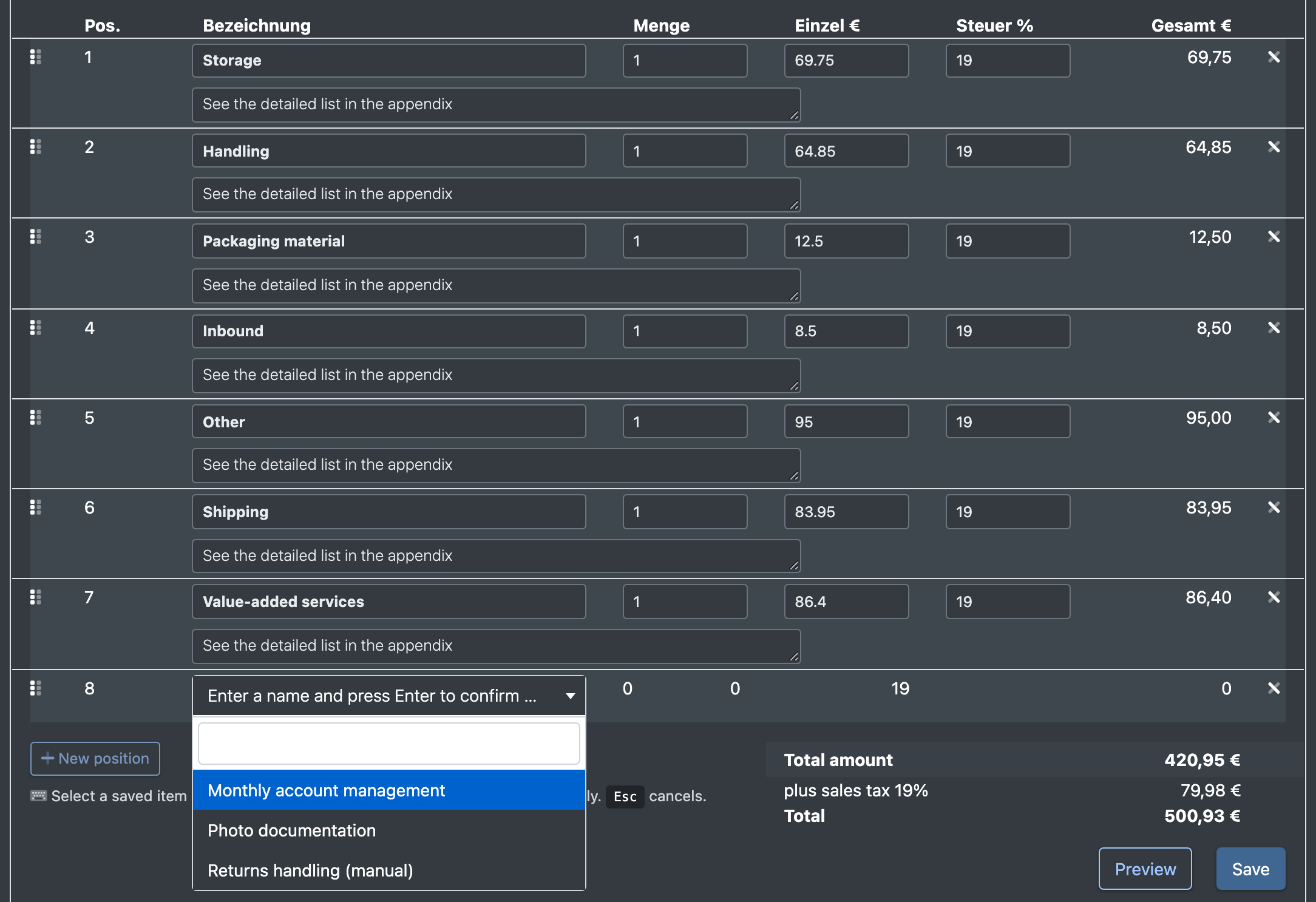Click the sales tax value 79,98 €
Viewport: 1316px width, 902px height.
[x=1210, y=790]
